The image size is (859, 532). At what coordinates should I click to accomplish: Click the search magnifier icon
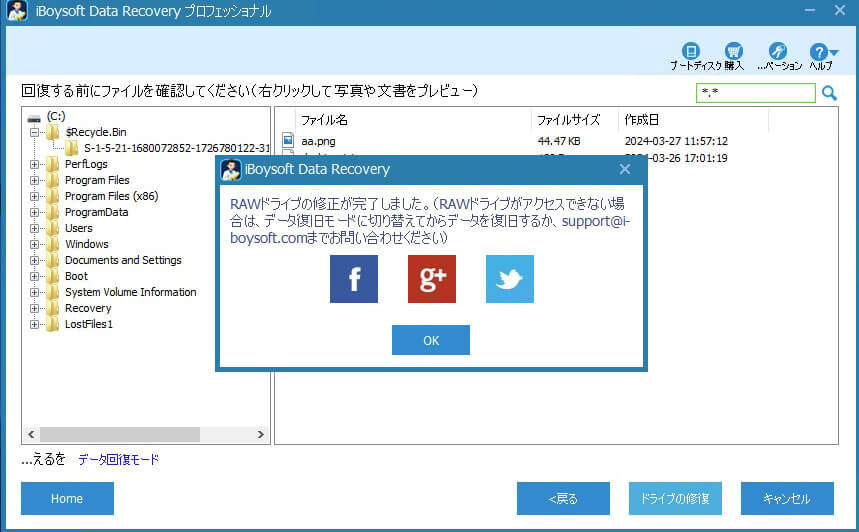[x=829, y=93]
